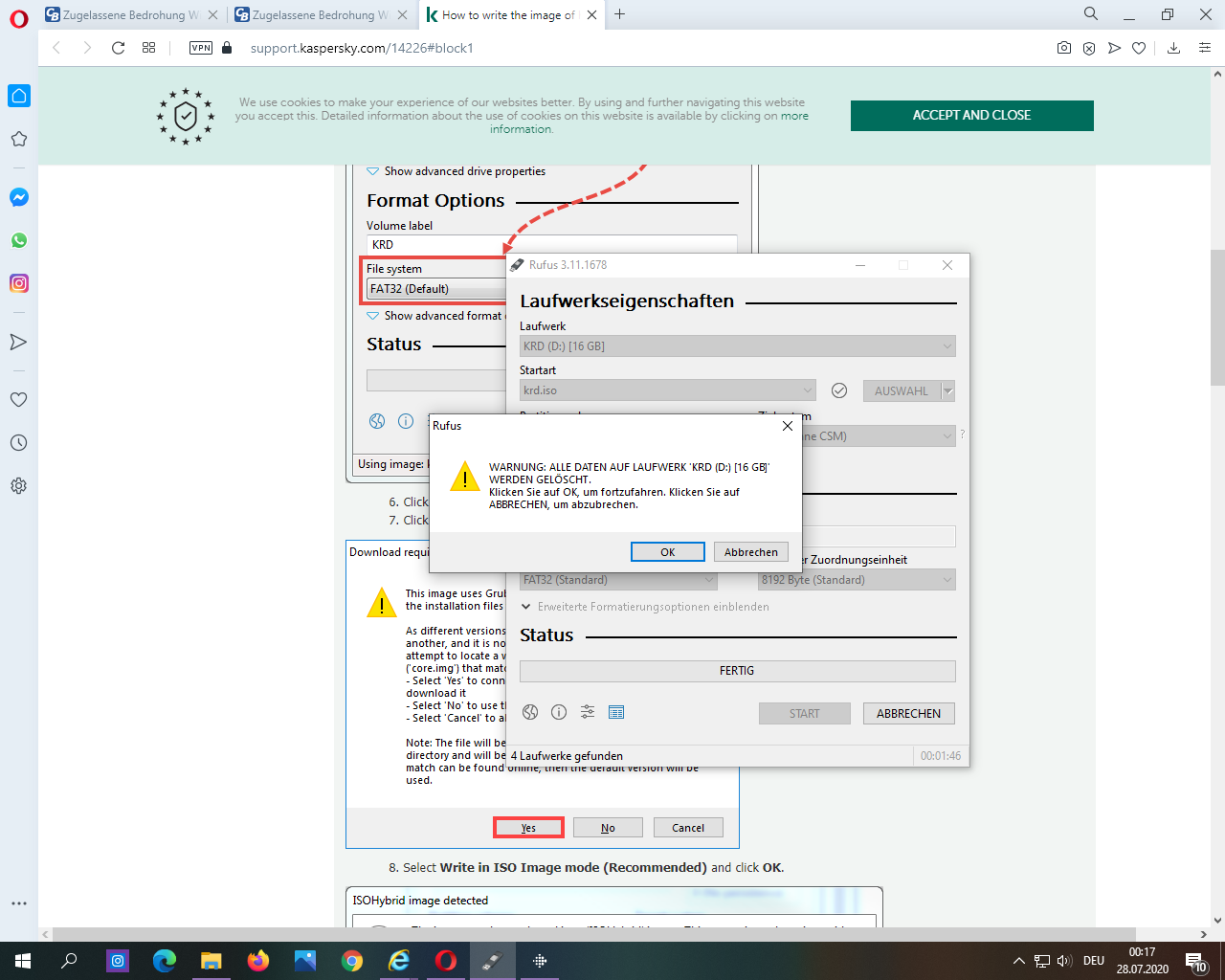Expand Erweiterte Formatierungsoptionen einblenden
This screenshot has height=980, width=1225.
point(645,607)
